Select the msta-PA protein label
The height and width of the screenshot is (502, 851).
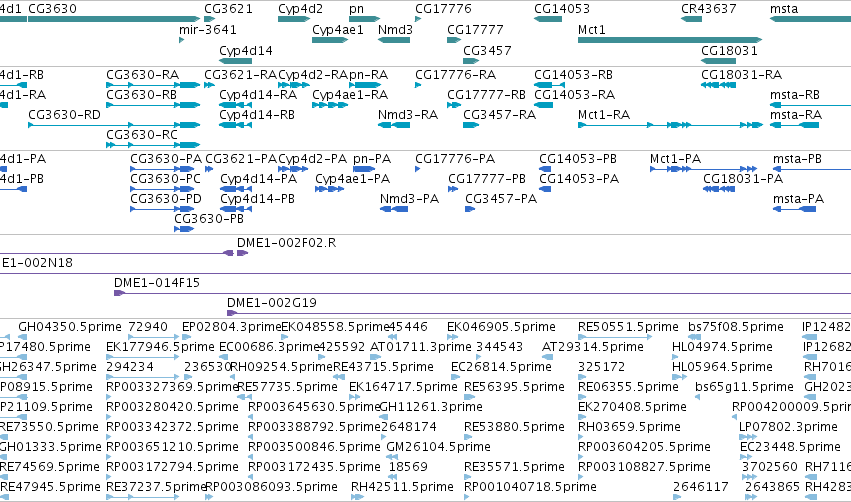click(798, 199)
